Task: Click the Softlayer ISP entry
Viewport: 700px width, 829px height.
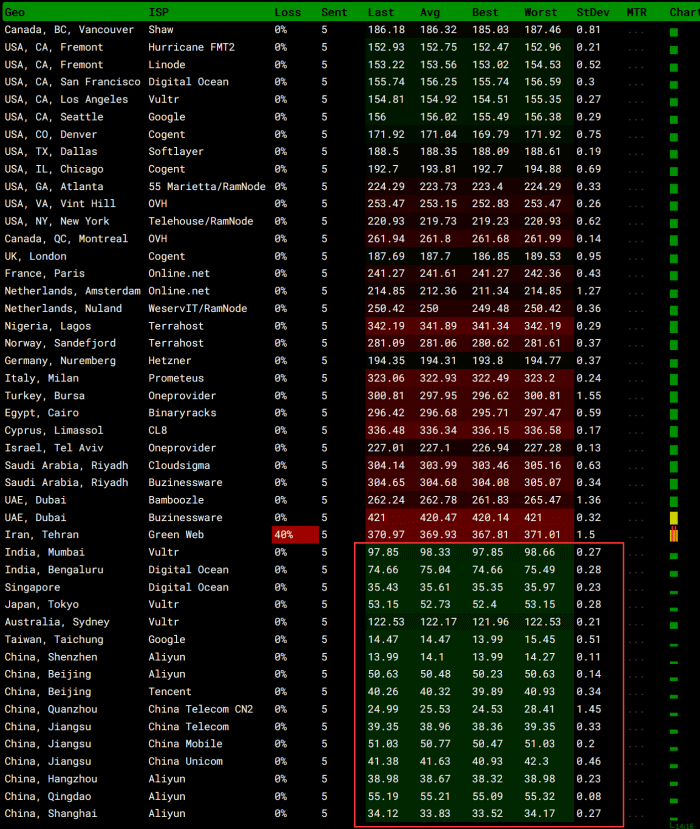Action: (176, 151)
